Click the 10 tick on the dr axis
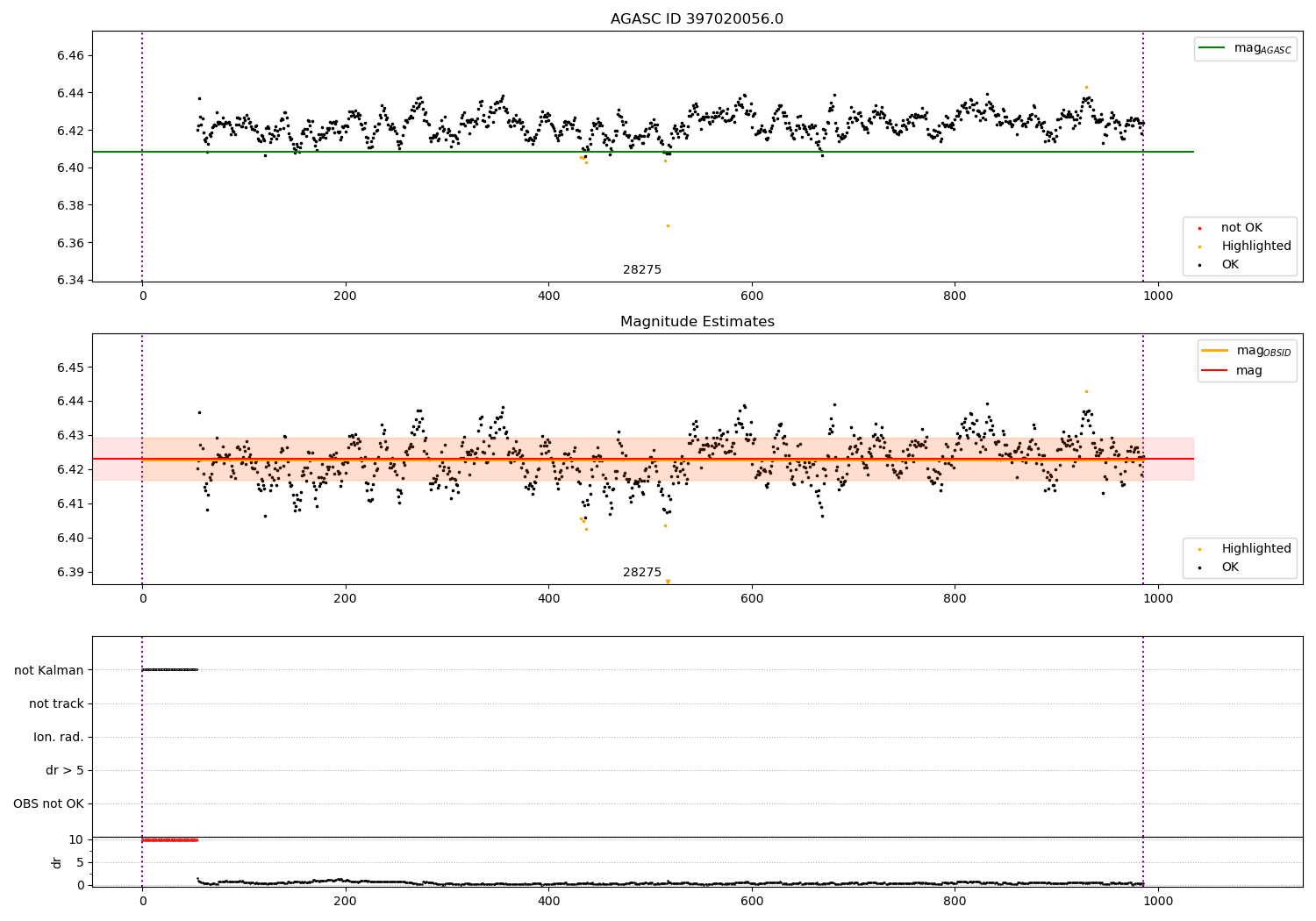 tap(76, 839)
